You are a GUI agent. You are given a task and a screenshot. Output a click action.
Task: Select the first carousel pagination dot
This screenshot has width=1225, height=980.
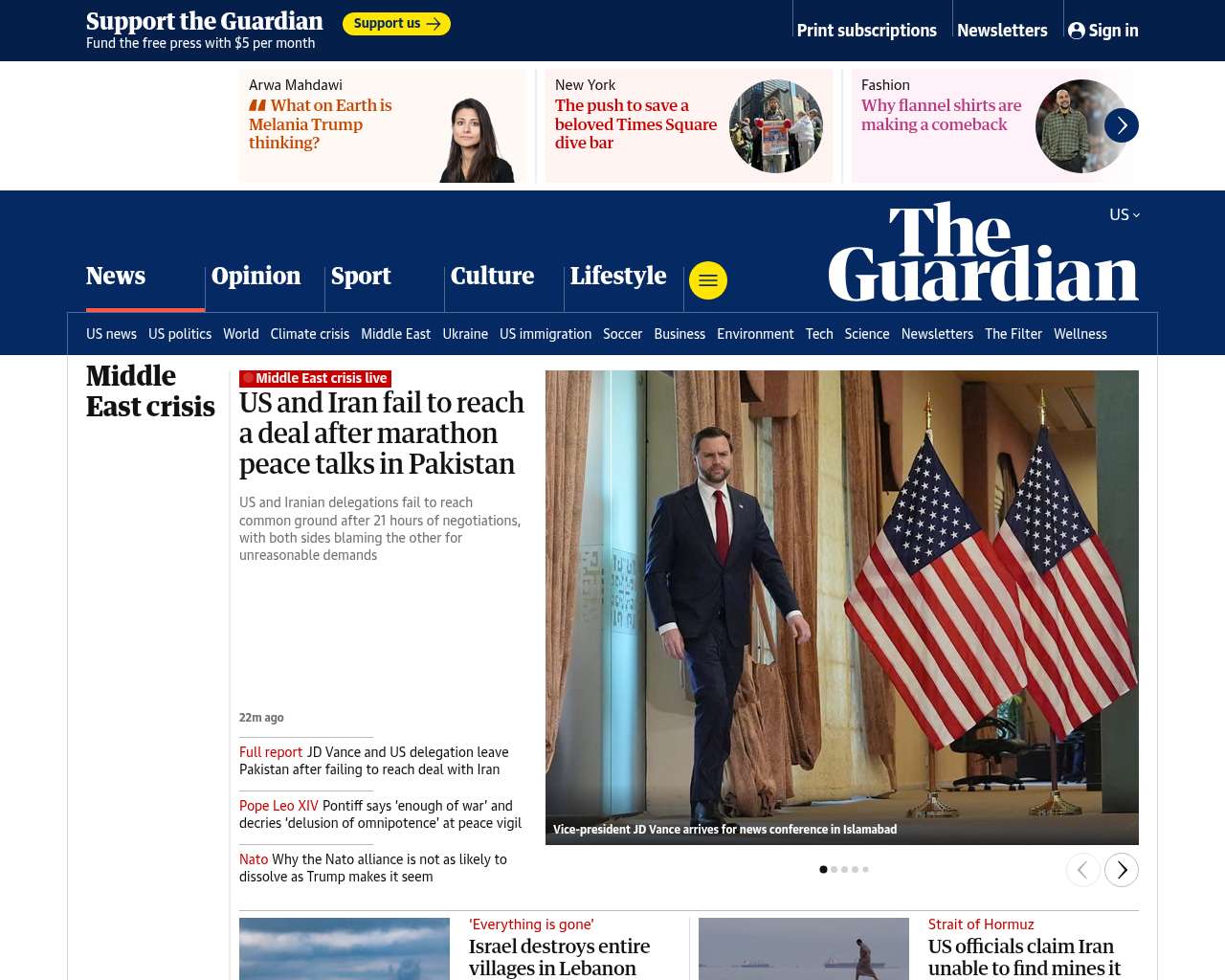[x=823, y=870]
